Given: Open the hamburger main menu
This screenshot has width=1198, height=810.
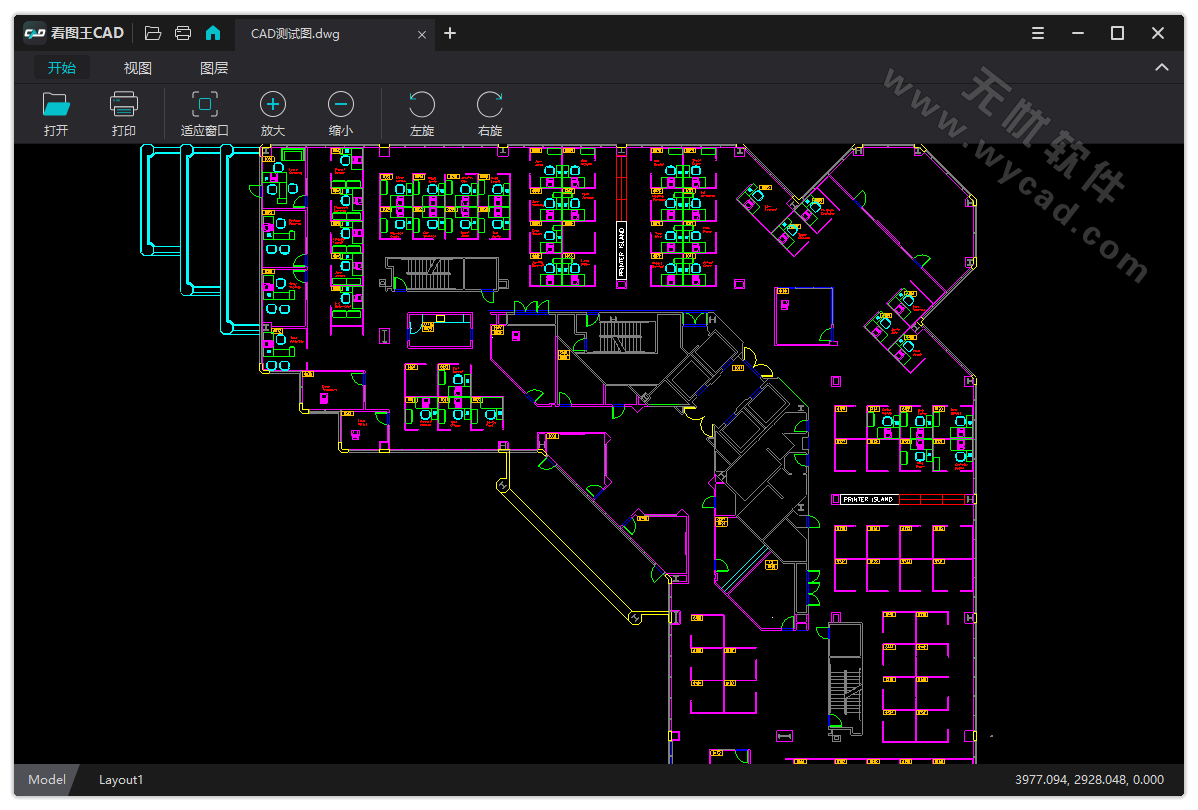Looking at the screenshot, I should coord(1038,33).
